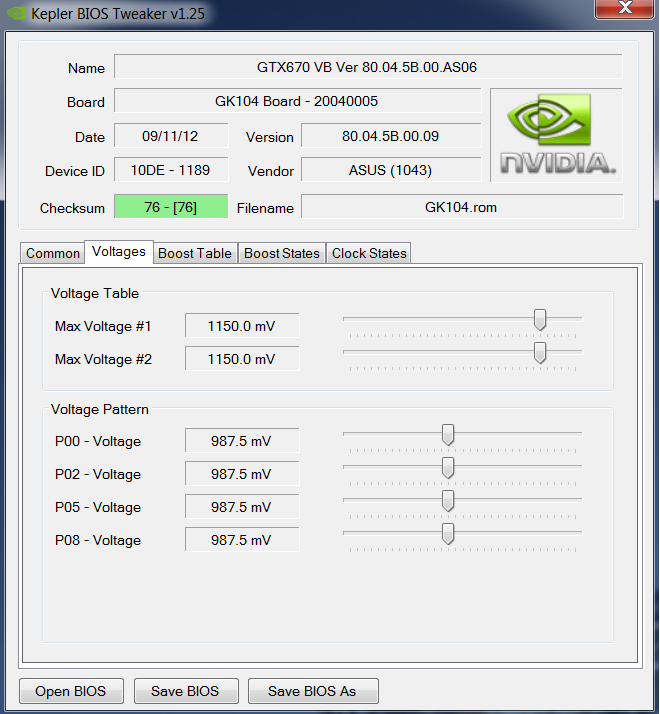Click the Version field 80.04.5B.00.09

391,136
